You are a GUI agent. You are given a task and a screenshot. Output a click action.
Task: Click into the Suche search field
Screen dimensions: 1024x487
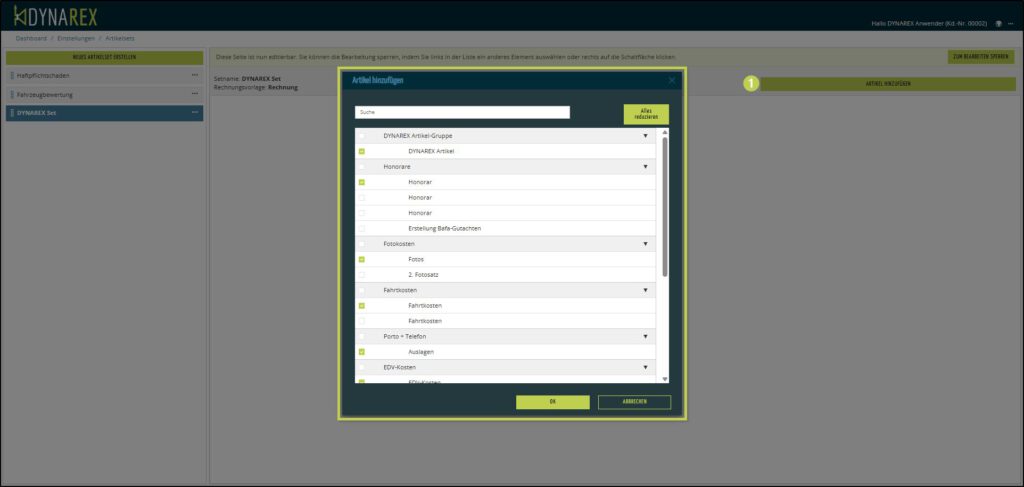[462, 113]
